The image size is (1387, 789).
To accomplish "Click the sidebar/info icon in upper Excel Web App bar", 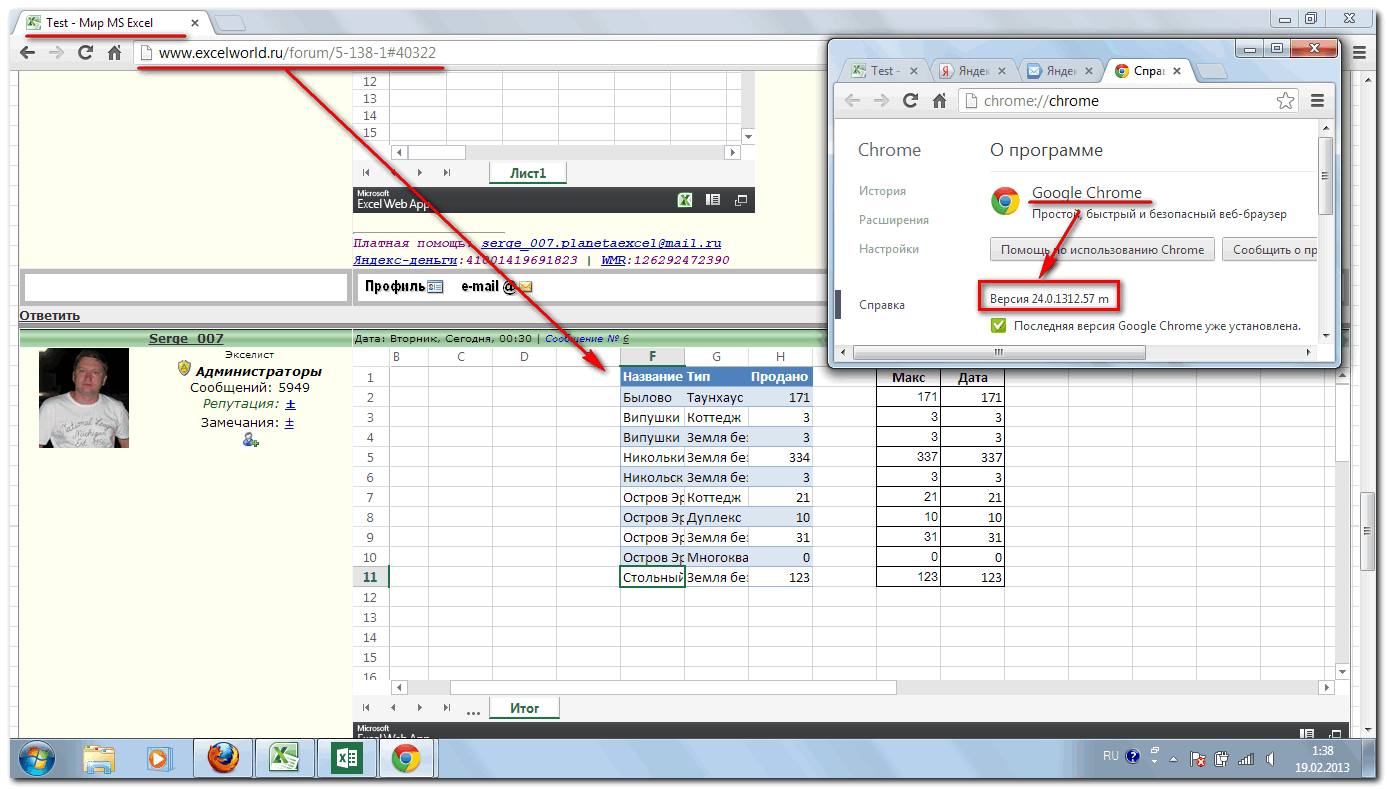I will 713,200.
